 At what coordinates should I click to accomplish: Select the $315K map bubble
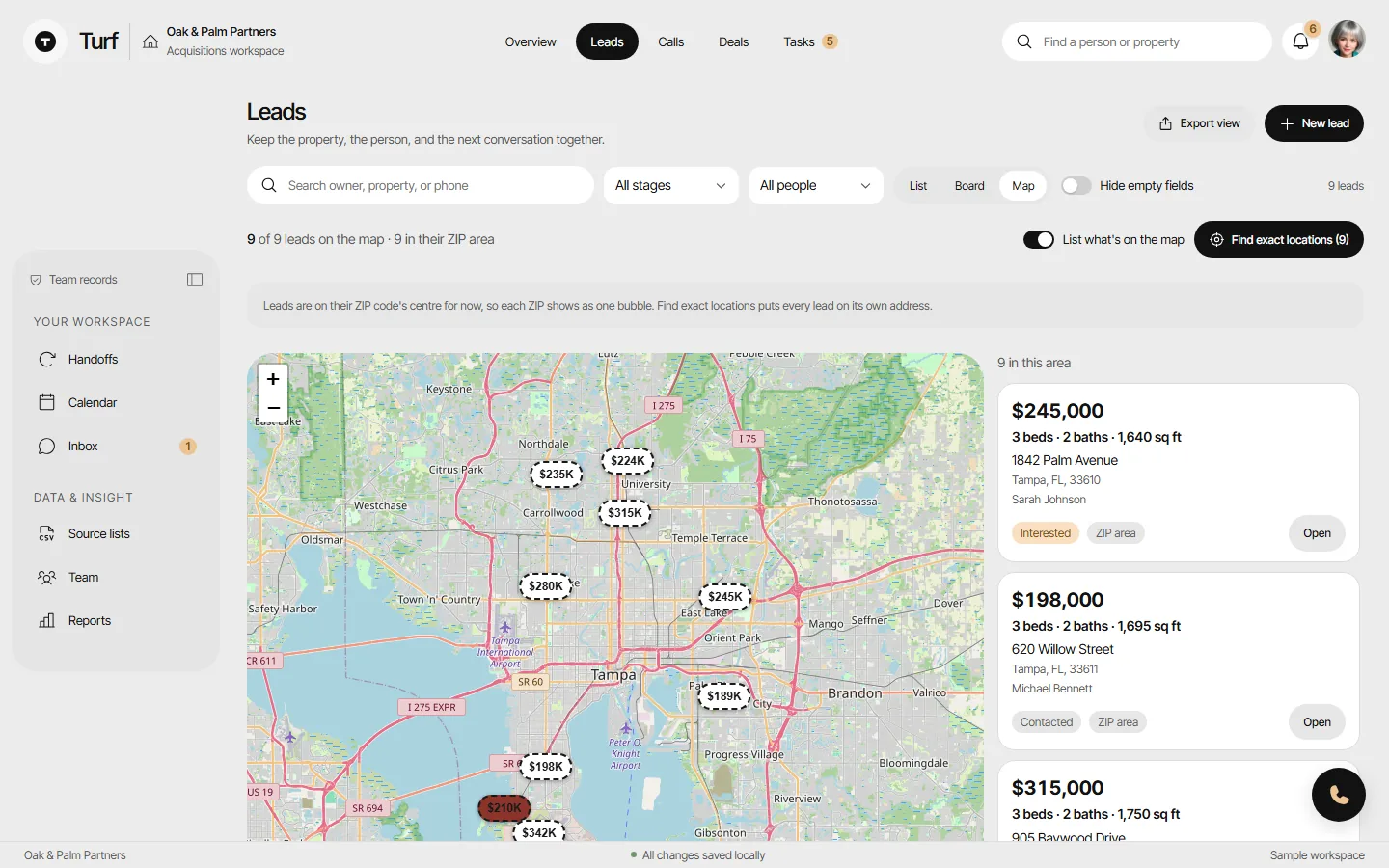coord(625,513)
